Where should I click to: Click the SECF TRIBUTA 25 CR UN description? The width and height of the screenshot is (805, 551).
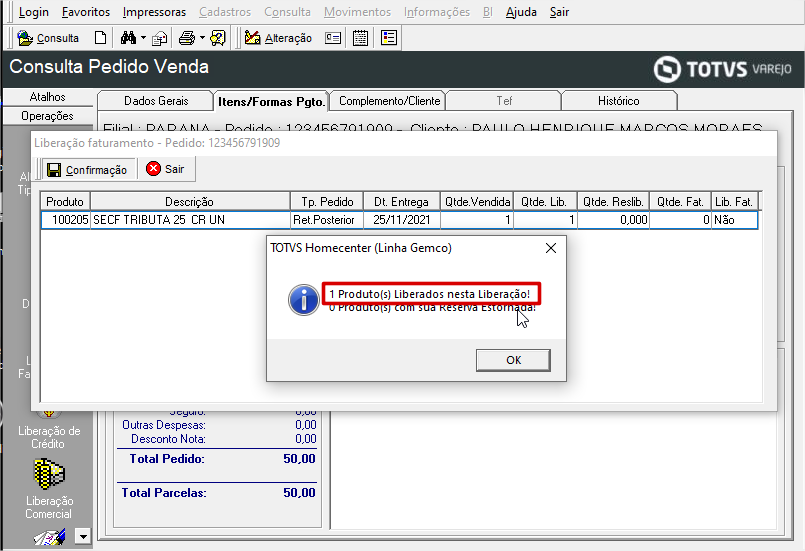tap(190, 220)
